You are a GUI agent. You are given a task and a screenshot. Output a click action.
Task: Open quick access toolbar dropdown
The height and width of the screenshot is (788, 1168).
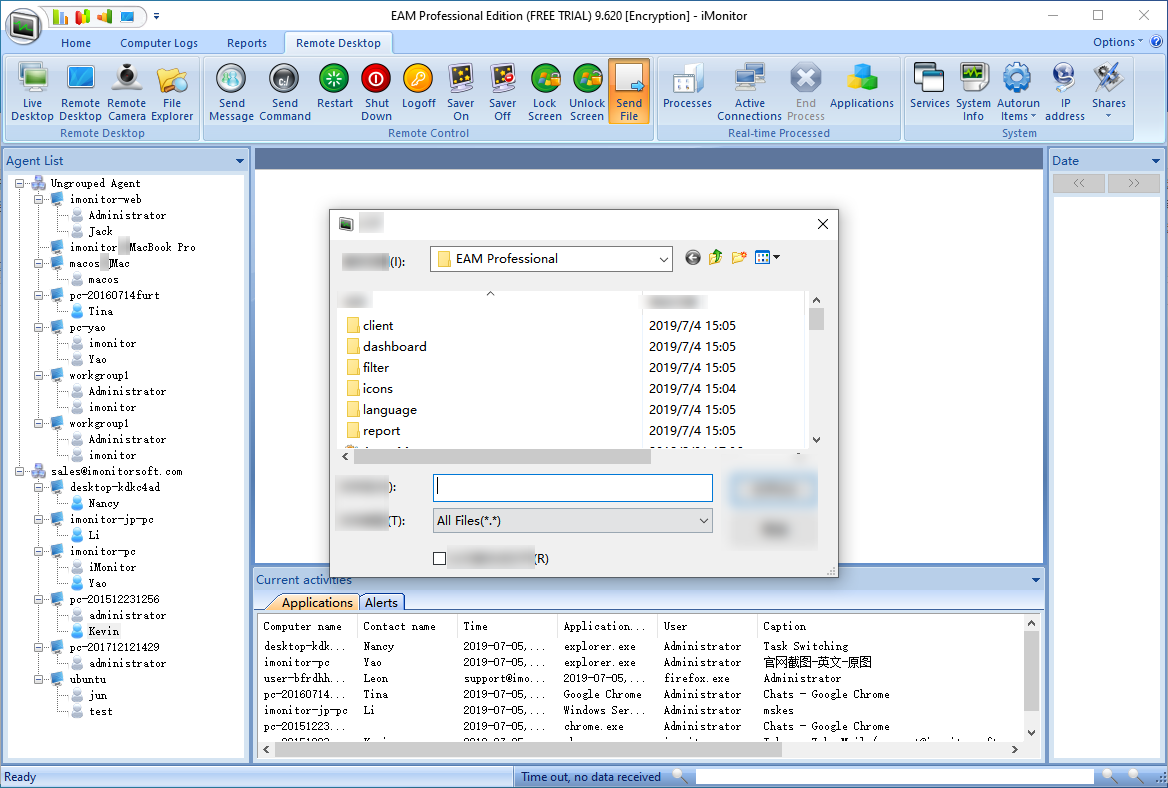tap(156, 16)
